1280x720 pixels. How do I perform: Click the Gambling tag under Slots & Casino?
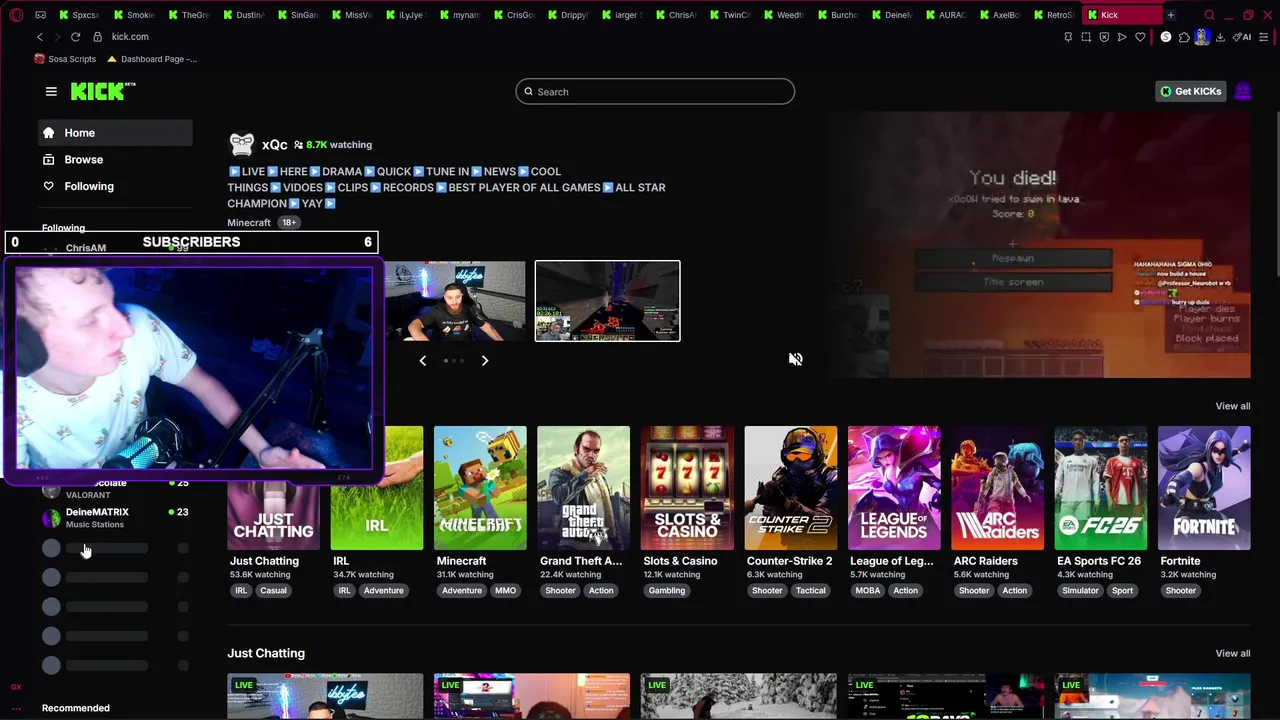pos(667,591)
